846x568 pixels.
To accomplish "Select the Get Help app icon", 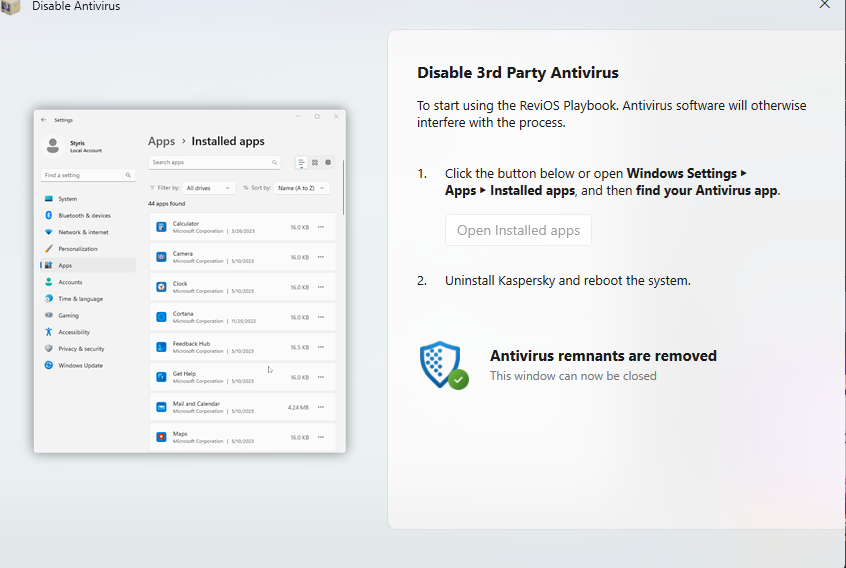I will coord(161,377).
